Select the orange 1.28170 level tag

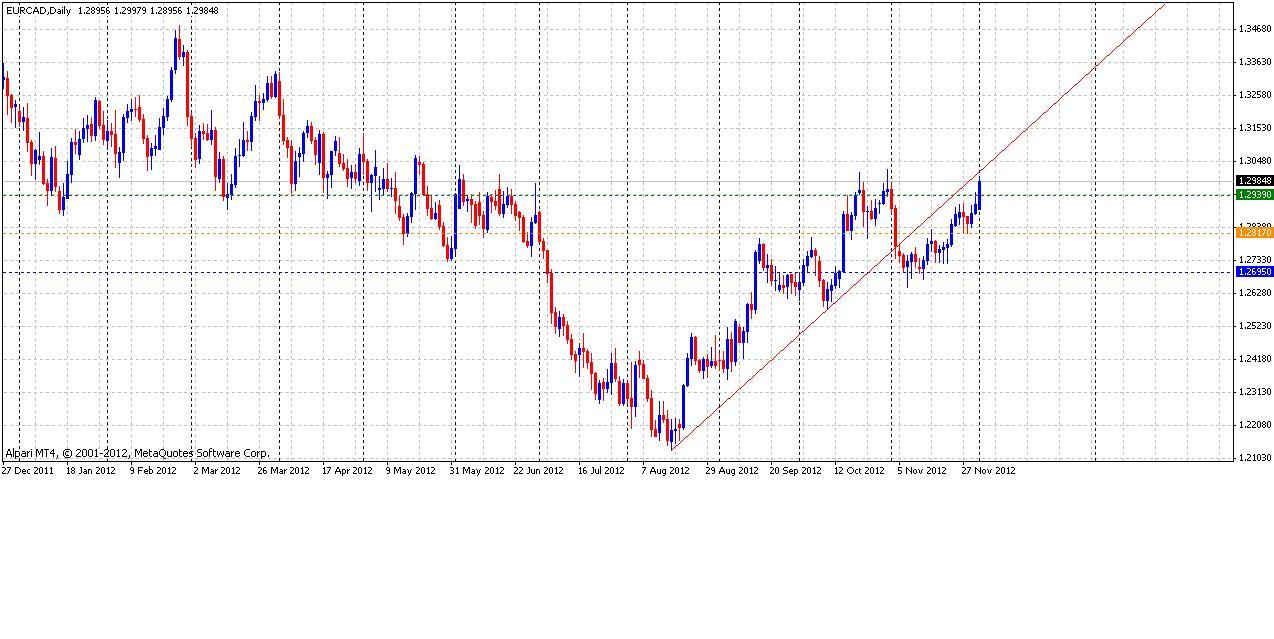1254,233
